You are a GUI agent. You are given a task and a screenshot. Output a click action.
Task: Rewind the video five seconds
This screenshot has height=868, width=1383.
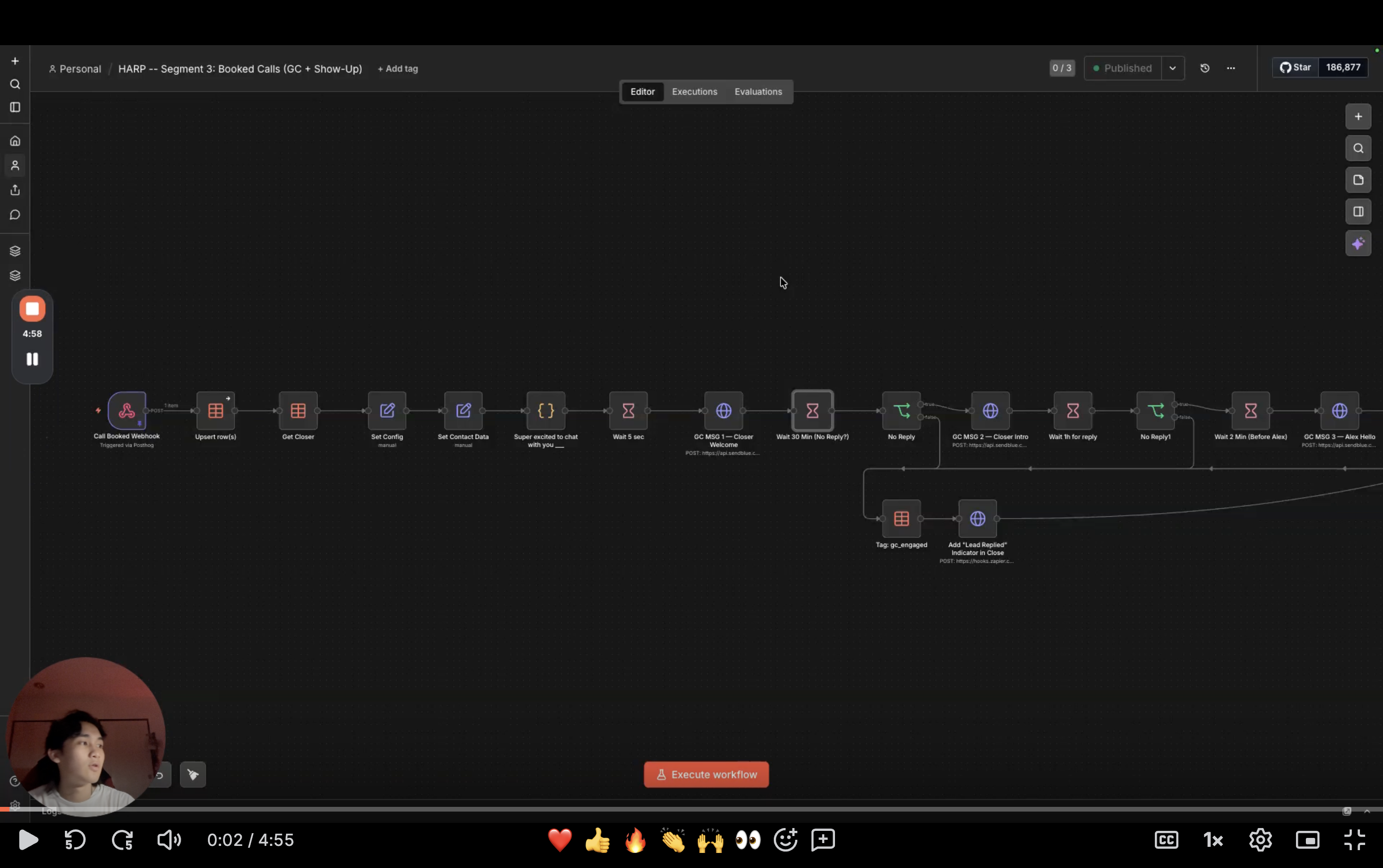click(x=75, y=840)
